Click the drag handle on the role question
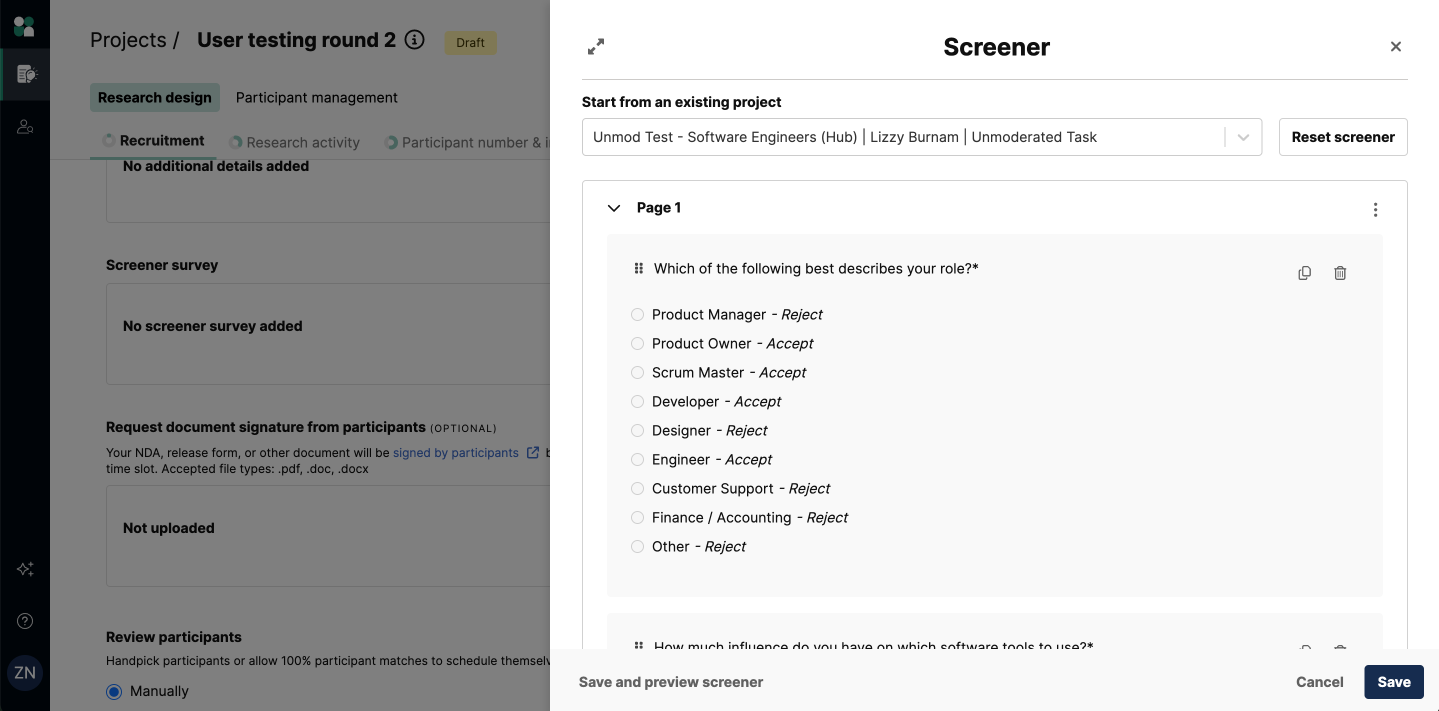The height and width of the screenshot is (711, 1439). (639, 268)
